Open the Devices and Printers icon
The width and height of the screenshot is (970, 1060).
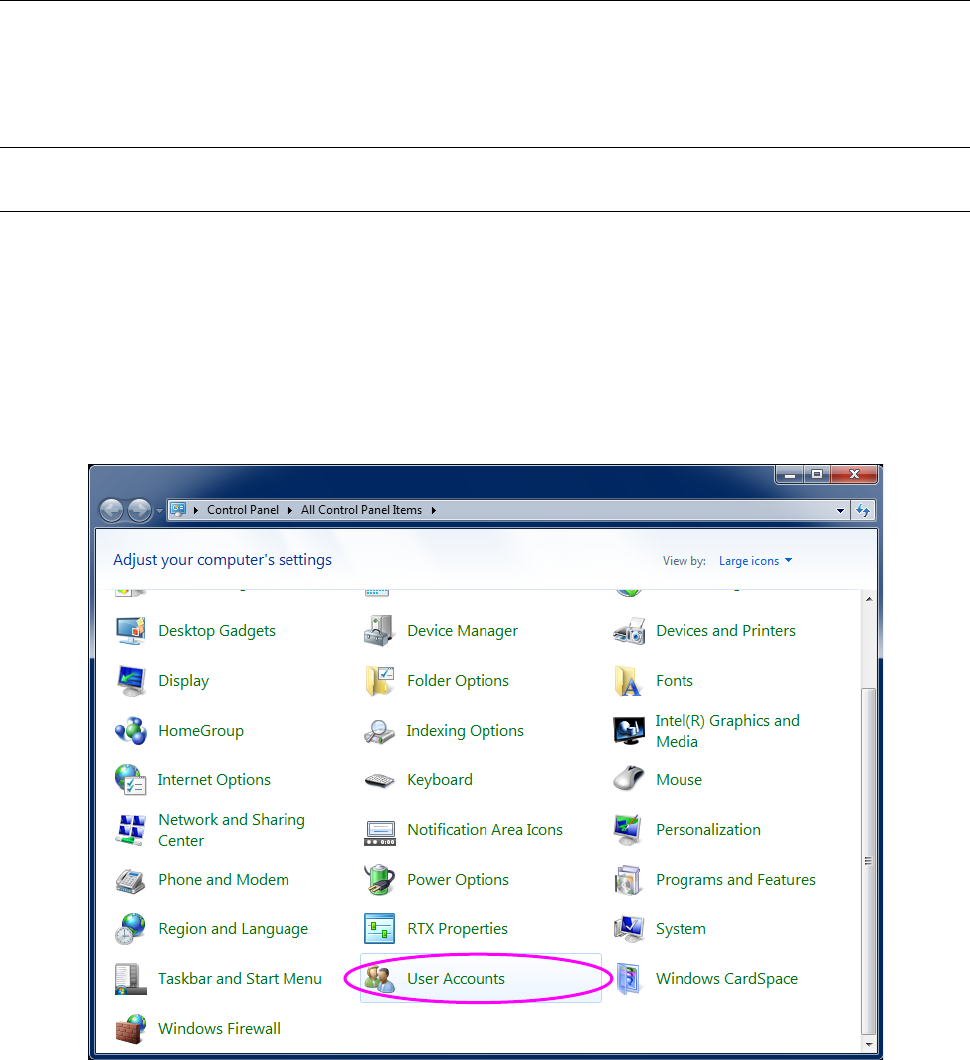629,631
